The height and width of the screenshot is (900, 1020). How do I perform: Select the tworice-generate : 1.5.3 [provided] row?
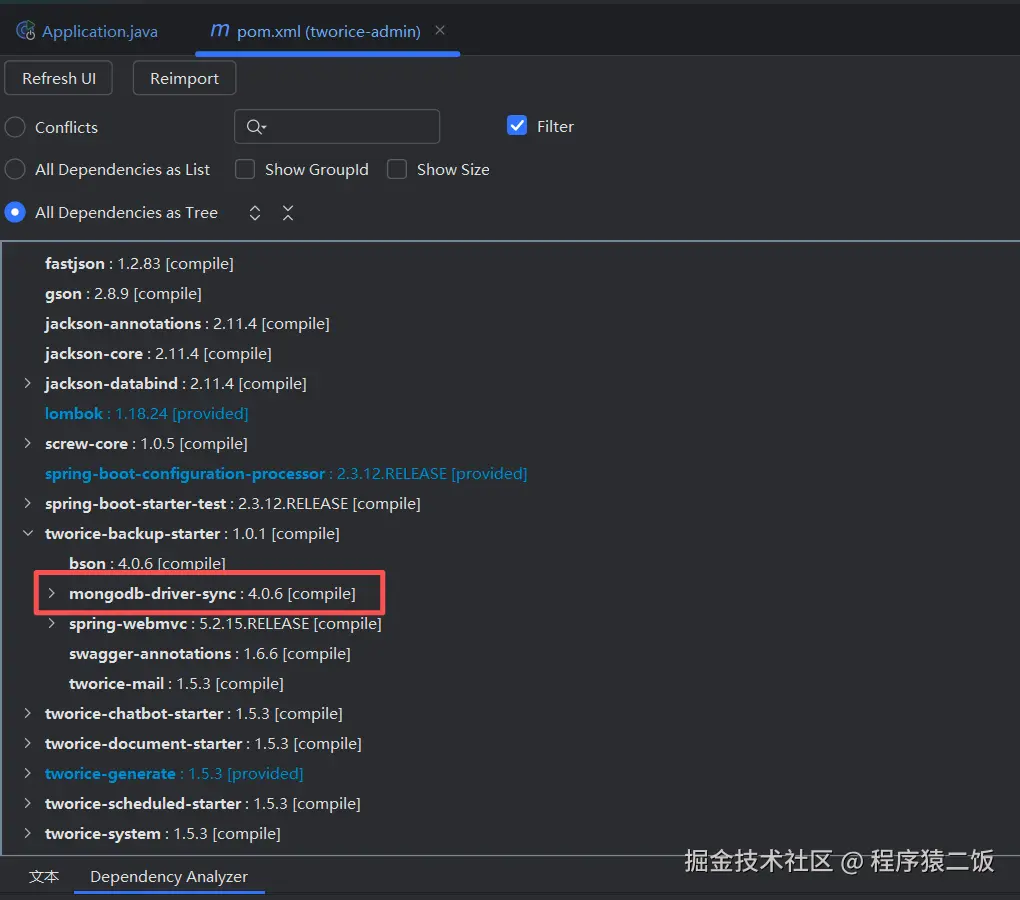[174, 773]
